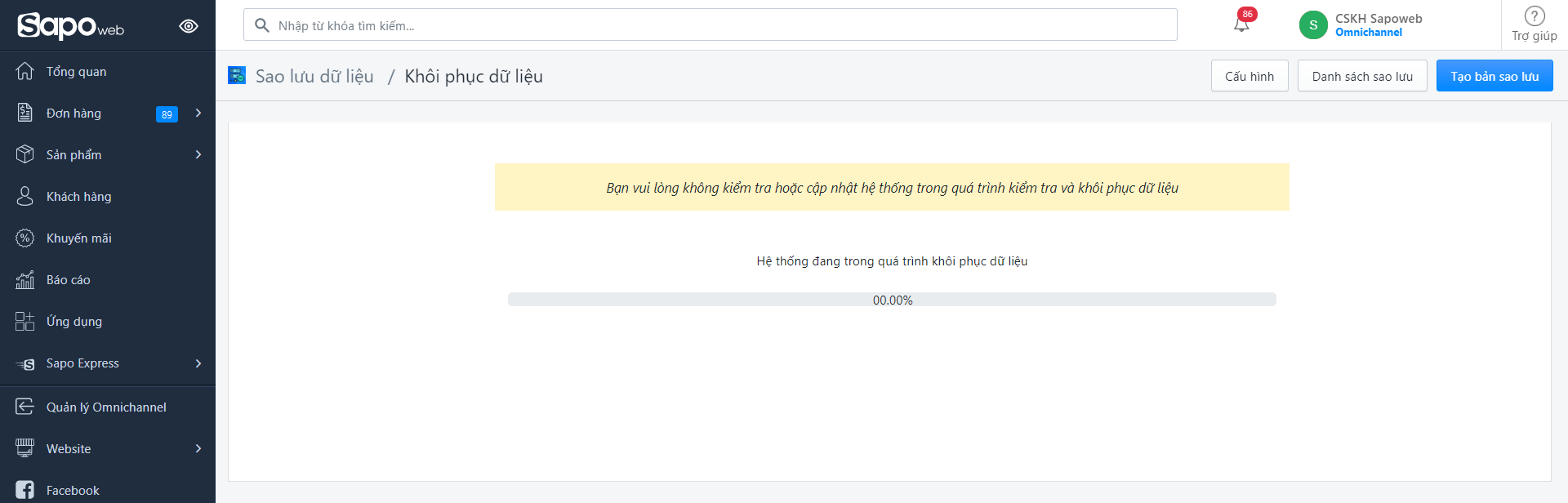Viewport: 1568px width, 503px height.
Task: Open the Trợ giúp help icon
Action: pyautogui.click(x=1534, y=16)
